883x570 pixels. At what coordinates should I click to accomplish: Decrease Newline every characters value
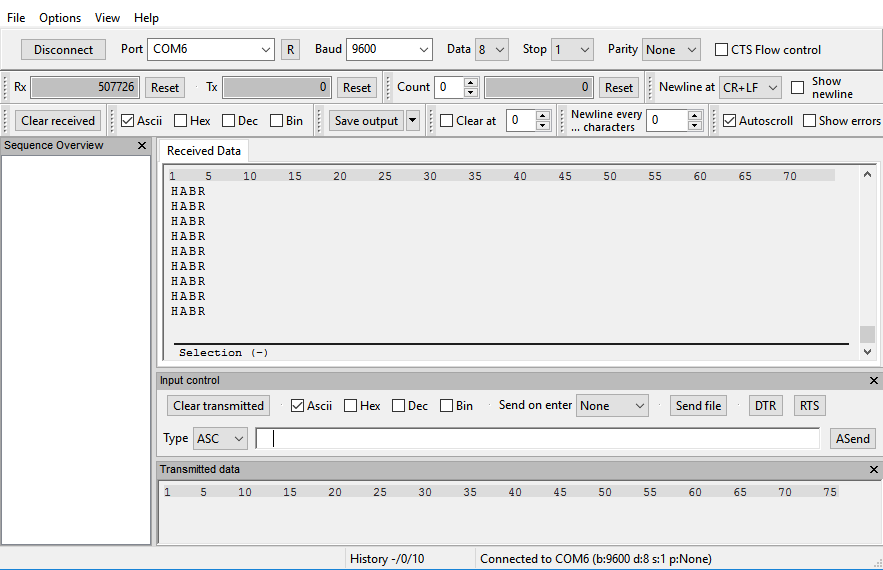point(694,125)
